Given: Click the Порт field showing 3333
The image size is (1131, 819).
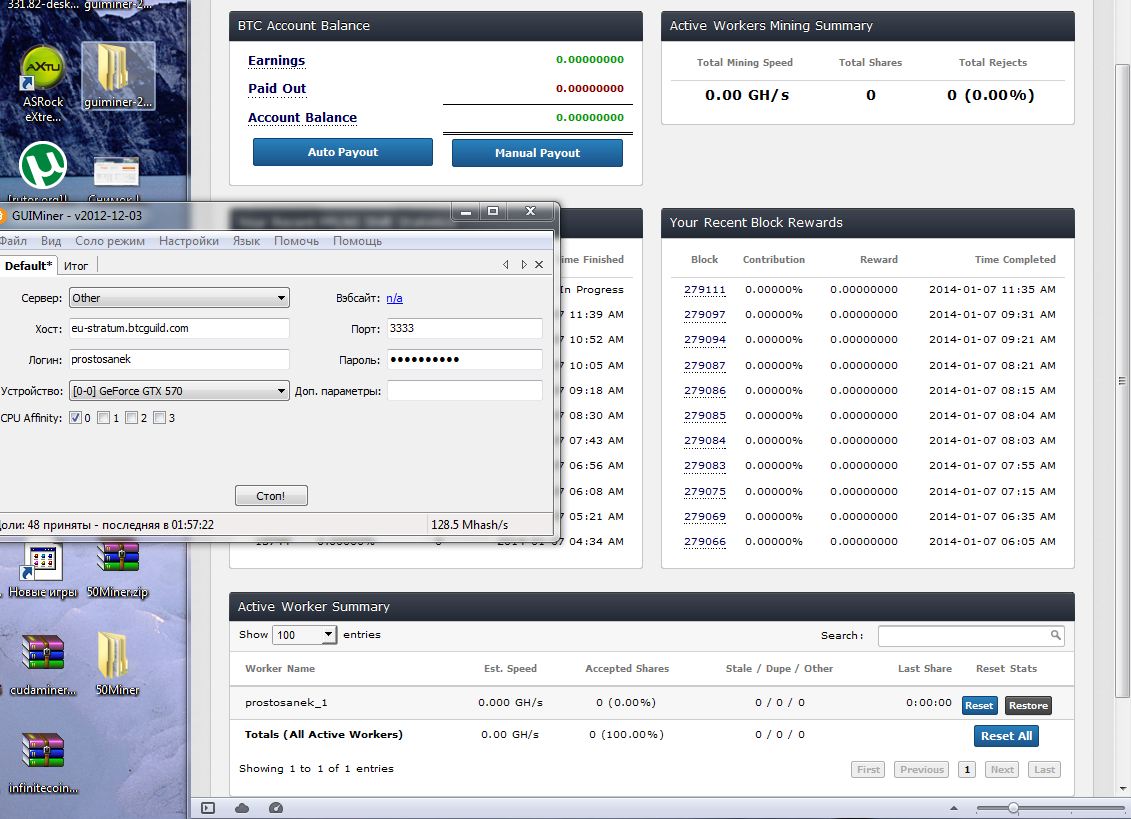Looking at the screenshot, I should pos(465,328).
